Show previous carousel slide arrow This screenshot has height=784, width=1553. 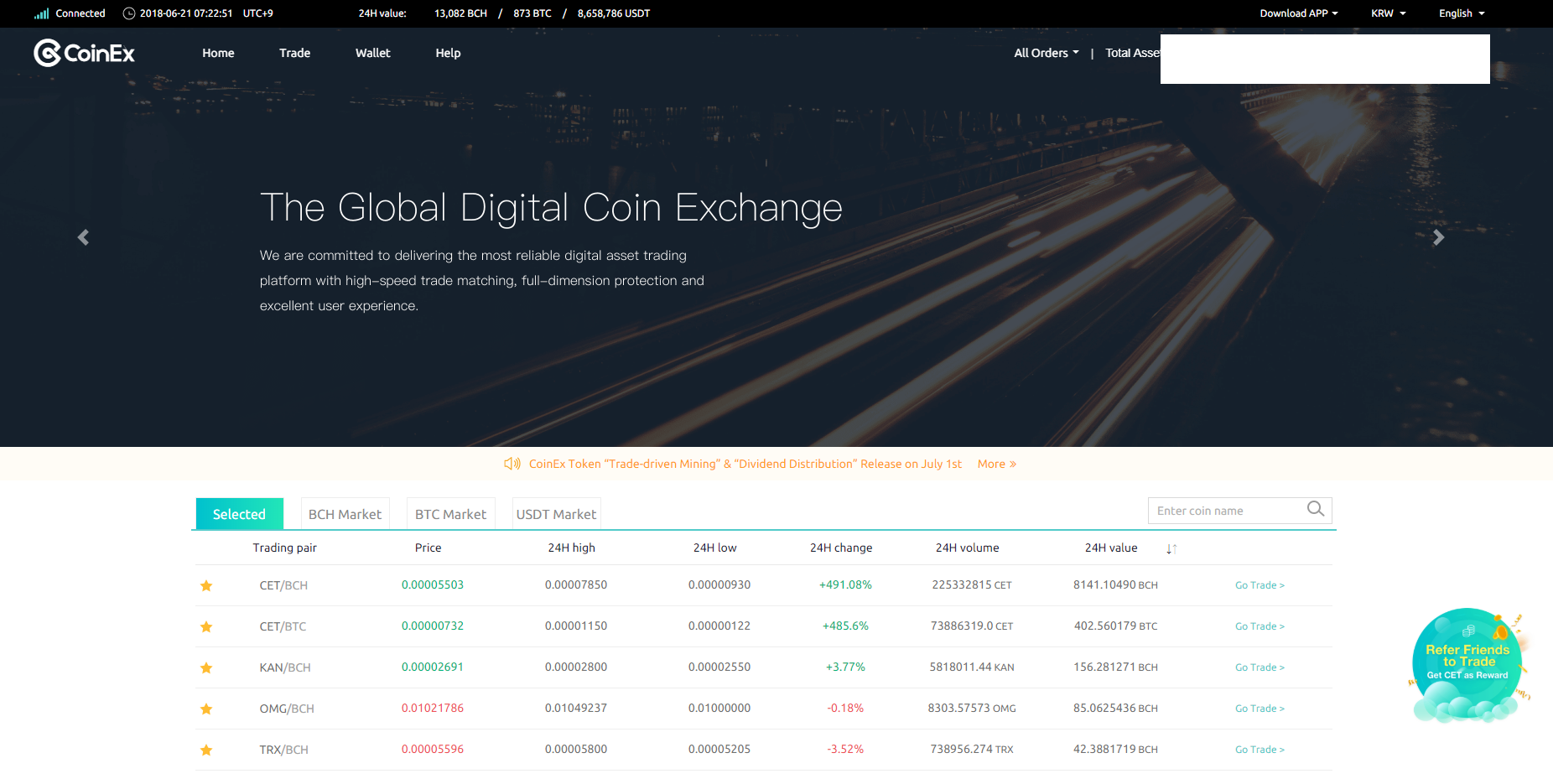[83, 237]
